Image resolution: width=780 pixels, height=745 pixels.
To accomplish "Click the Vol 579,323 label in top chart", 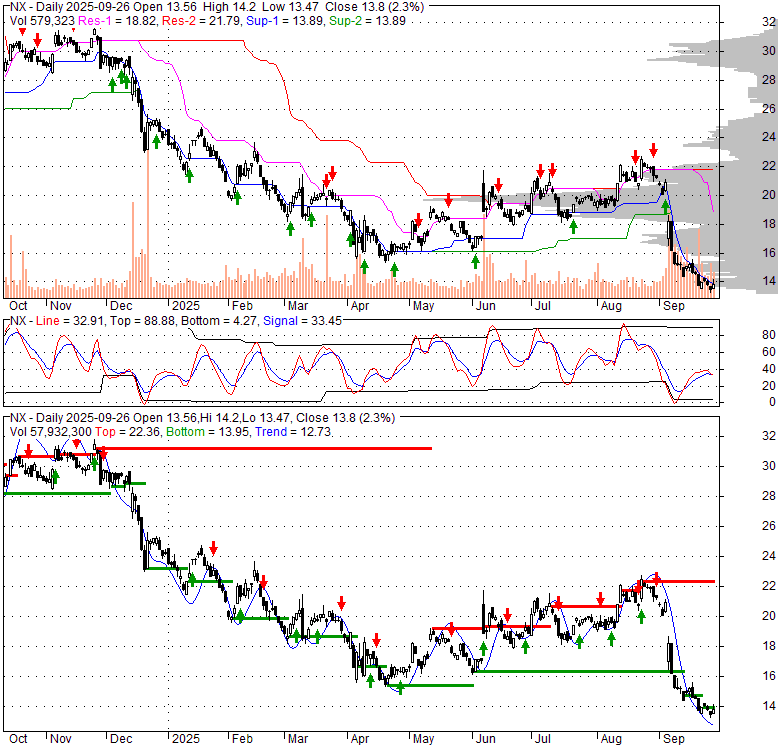I will pos(42,21).
